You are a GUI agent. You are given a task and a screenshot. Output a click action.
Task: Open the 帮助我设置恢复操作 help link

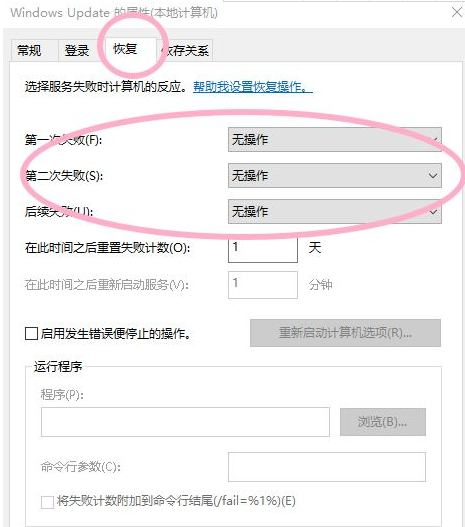[253, 87]
